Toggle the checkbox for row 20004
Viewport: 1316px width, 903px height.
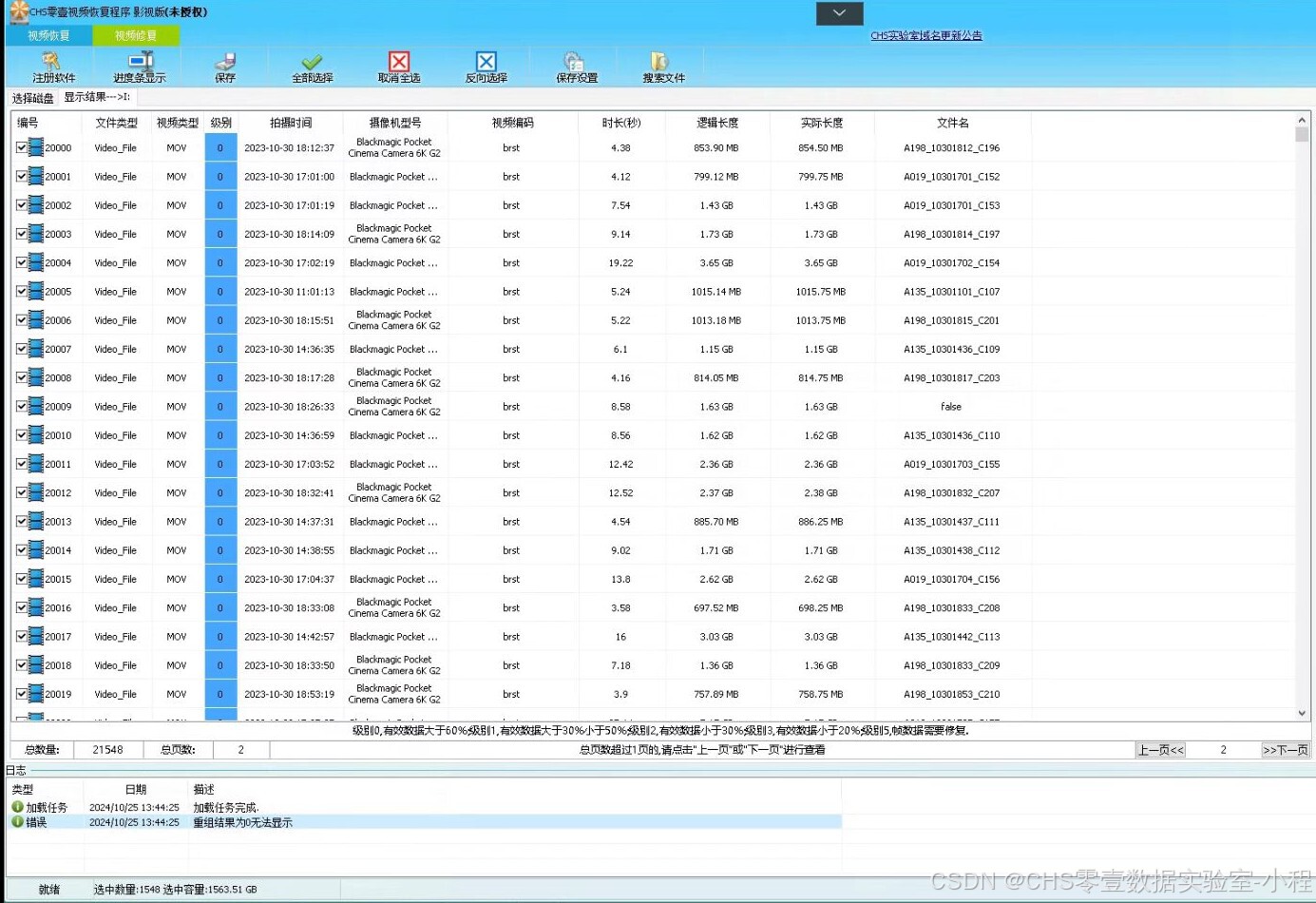pos(22,263)
